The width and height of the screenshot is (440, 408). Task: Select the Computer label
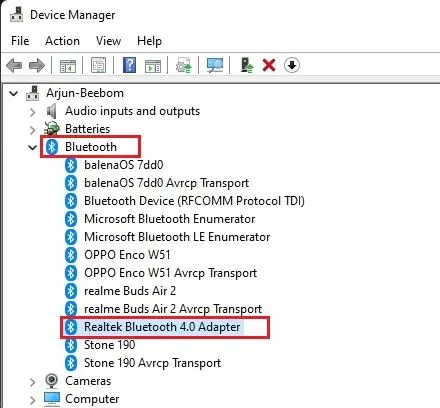tap(92, 399)
